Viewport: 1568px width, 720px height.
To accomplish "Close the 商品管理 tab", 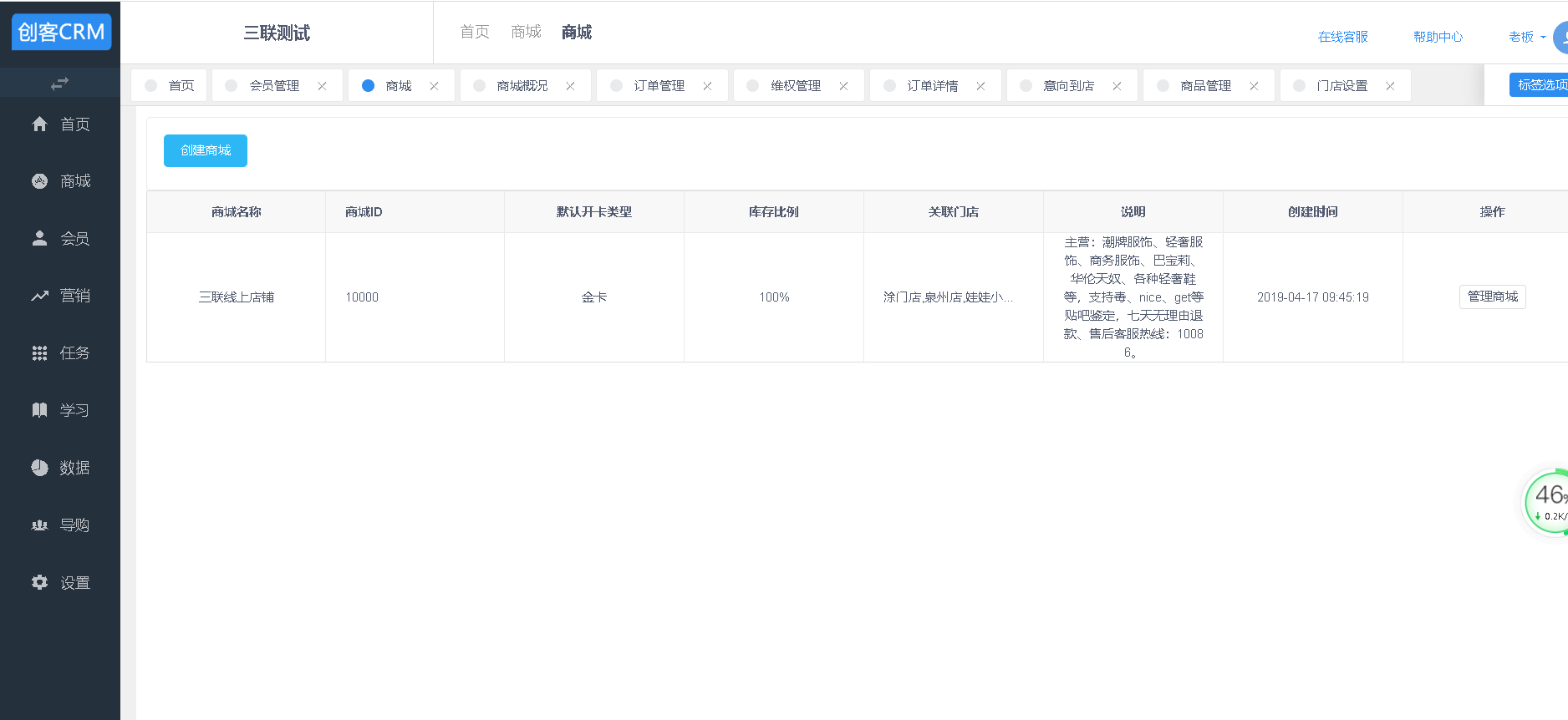I will point(1254,86).
